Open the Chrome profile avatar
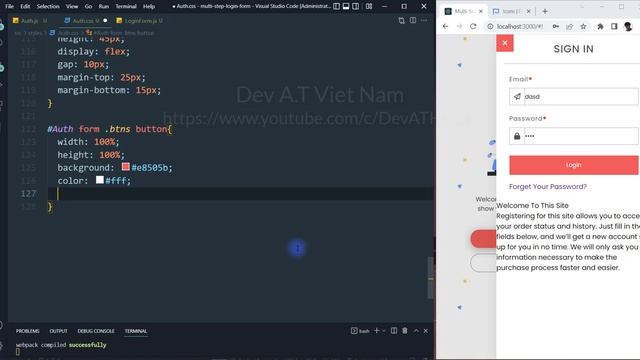 pos(628,27)
